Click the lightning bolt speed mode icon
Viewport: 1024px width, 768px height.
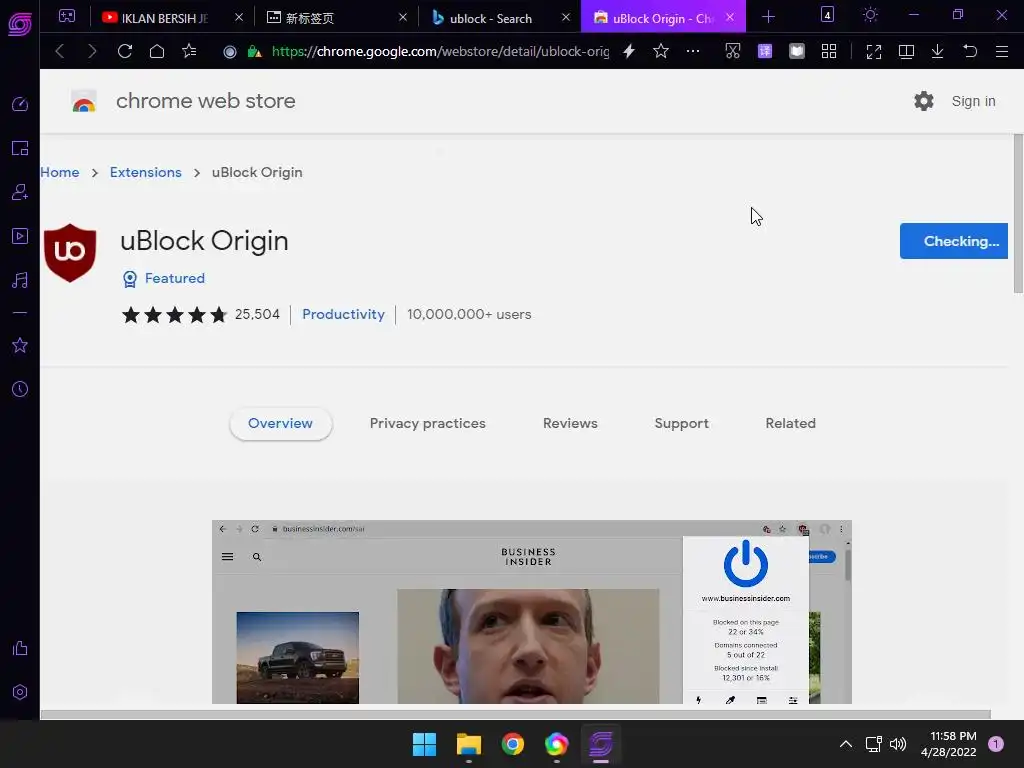click(x=629, y=51)
